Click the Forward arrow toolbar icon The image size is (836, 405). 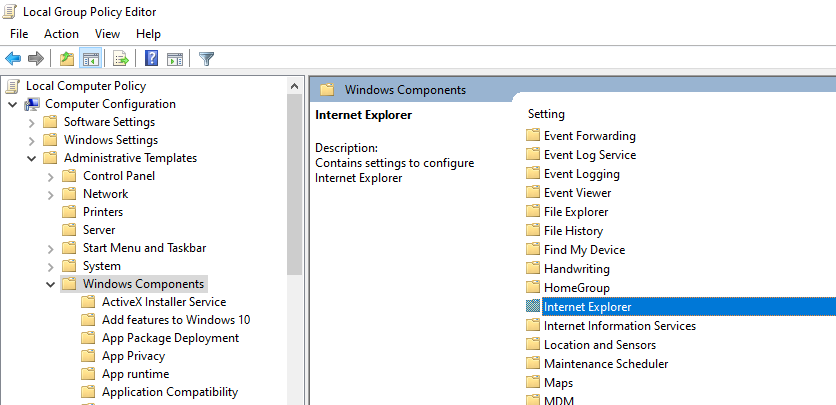point(35,59)
